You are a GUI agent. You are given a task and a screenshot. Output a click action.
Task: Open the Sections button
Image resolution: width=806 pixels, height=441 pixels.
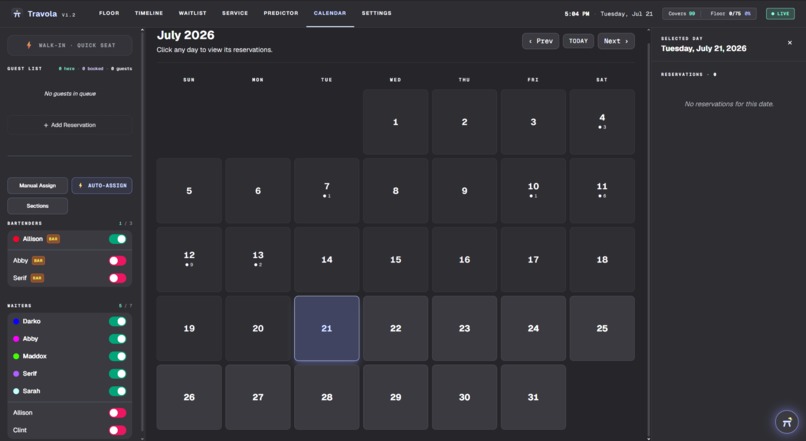pyautogui.click(x=38, y=206)
